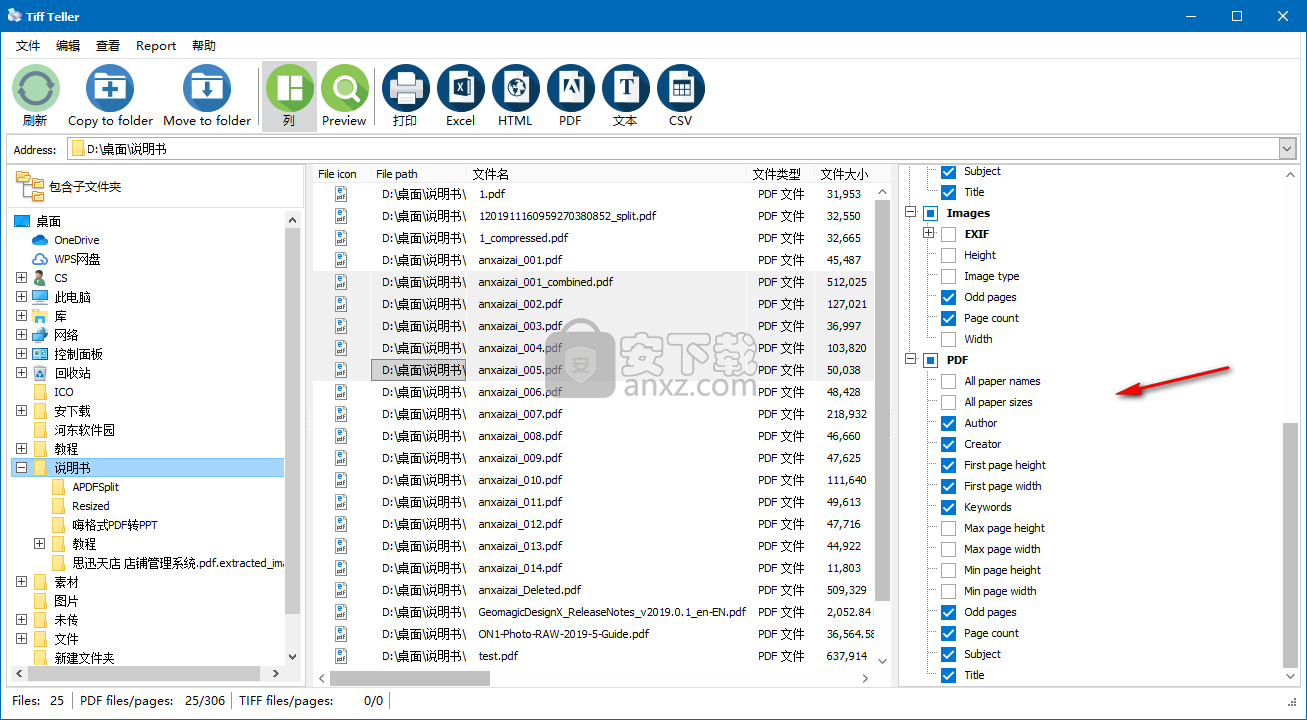Select anxaizai_001_combined.pdf file row
1307x720 pixels.
pyautogui.click(x=593, y=282)
